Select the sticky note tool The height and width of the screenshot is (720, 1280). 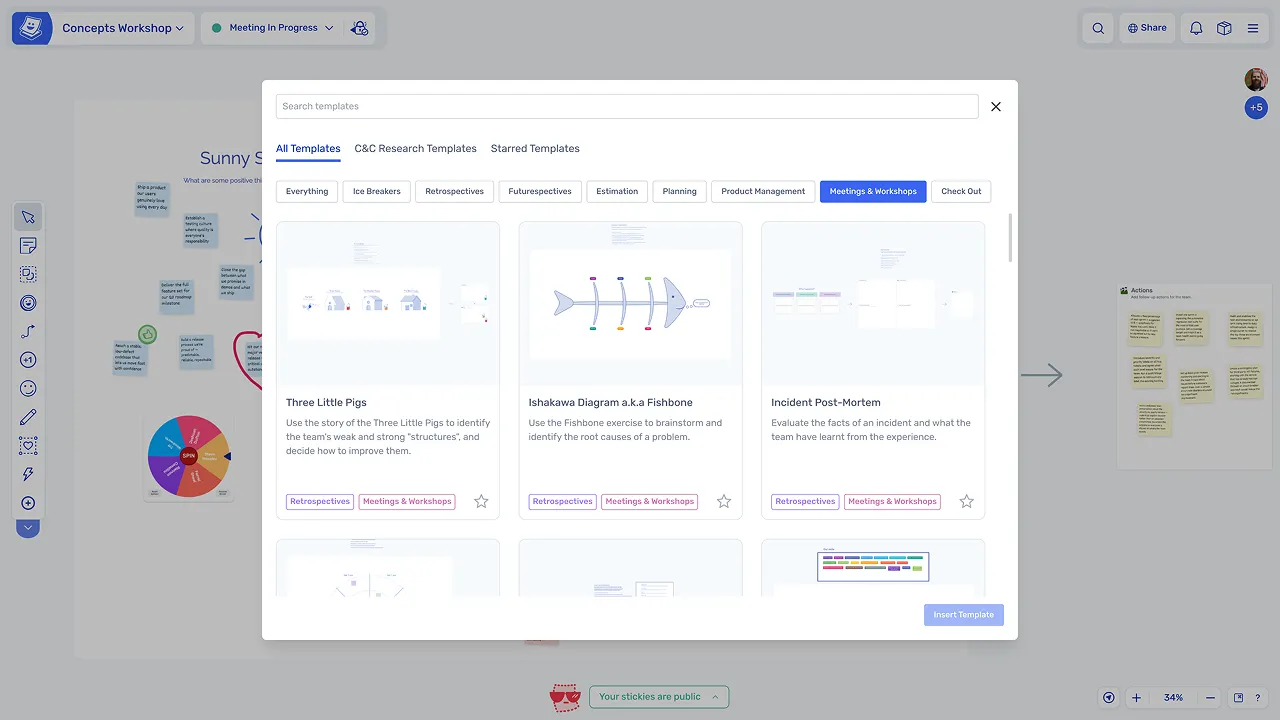pyautogui.click(x=28, y=246)
